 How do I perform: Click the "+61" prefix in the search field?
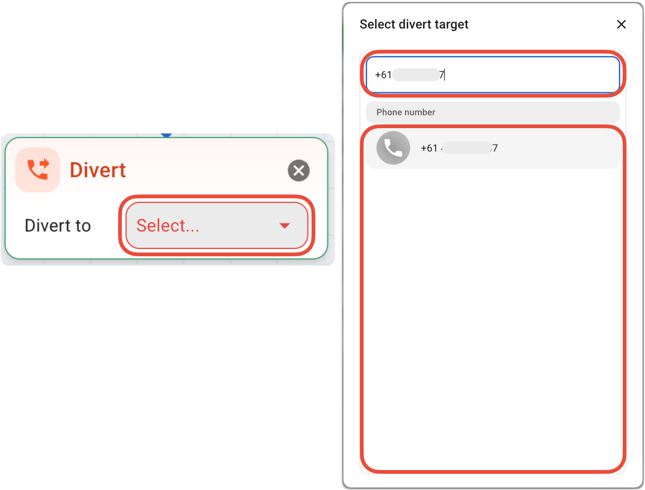(383, 75)
